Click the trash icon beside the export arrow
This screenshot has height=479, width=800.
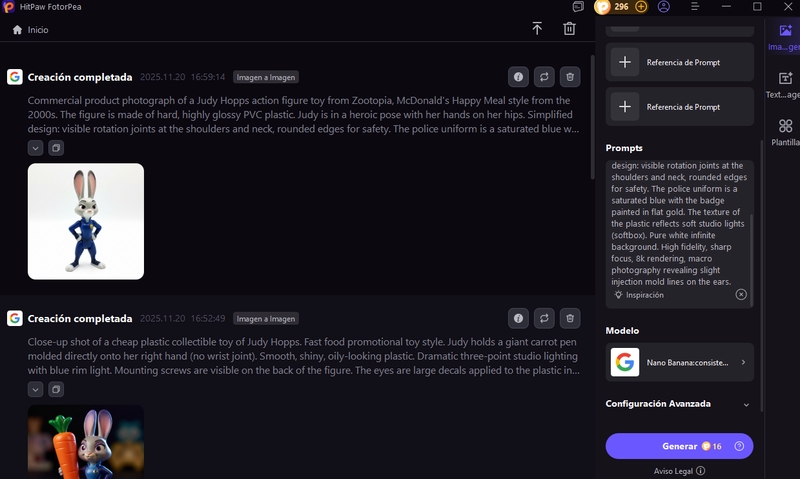tap(569, 29)
